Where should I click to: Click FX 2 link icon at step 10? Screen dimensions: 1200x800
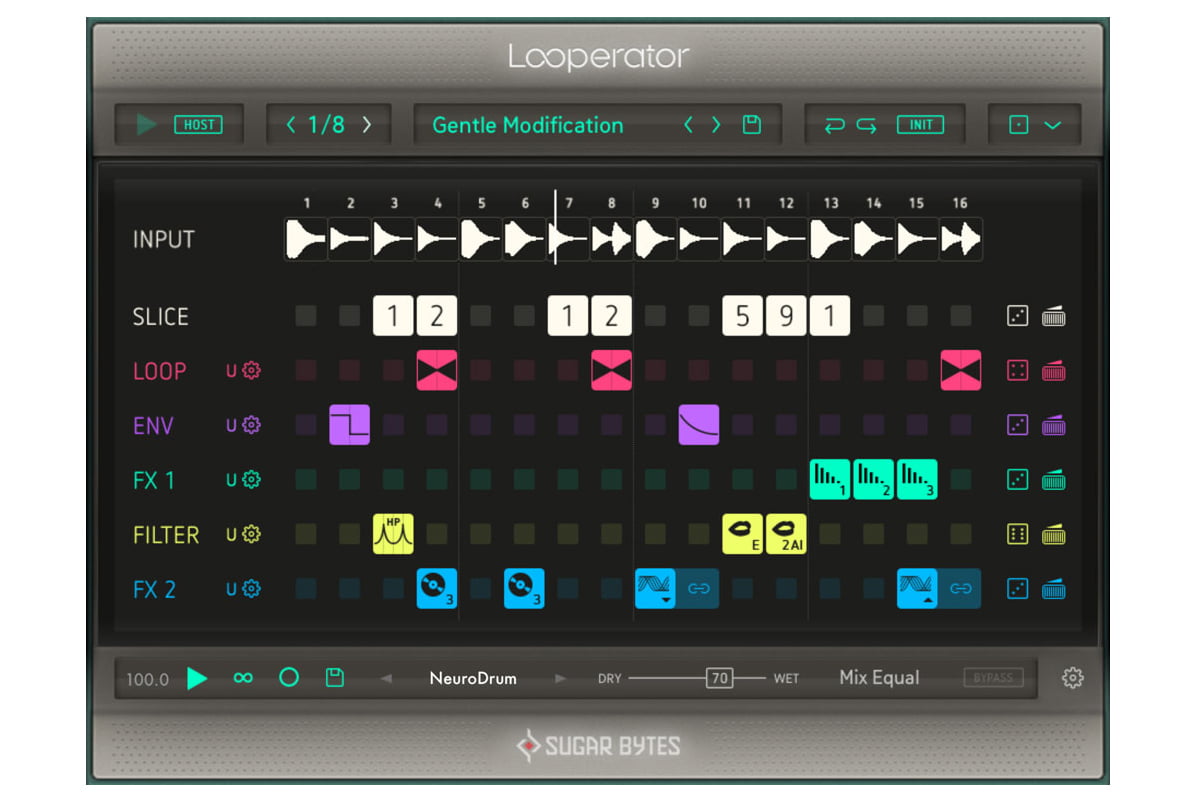tap(699, 589)
